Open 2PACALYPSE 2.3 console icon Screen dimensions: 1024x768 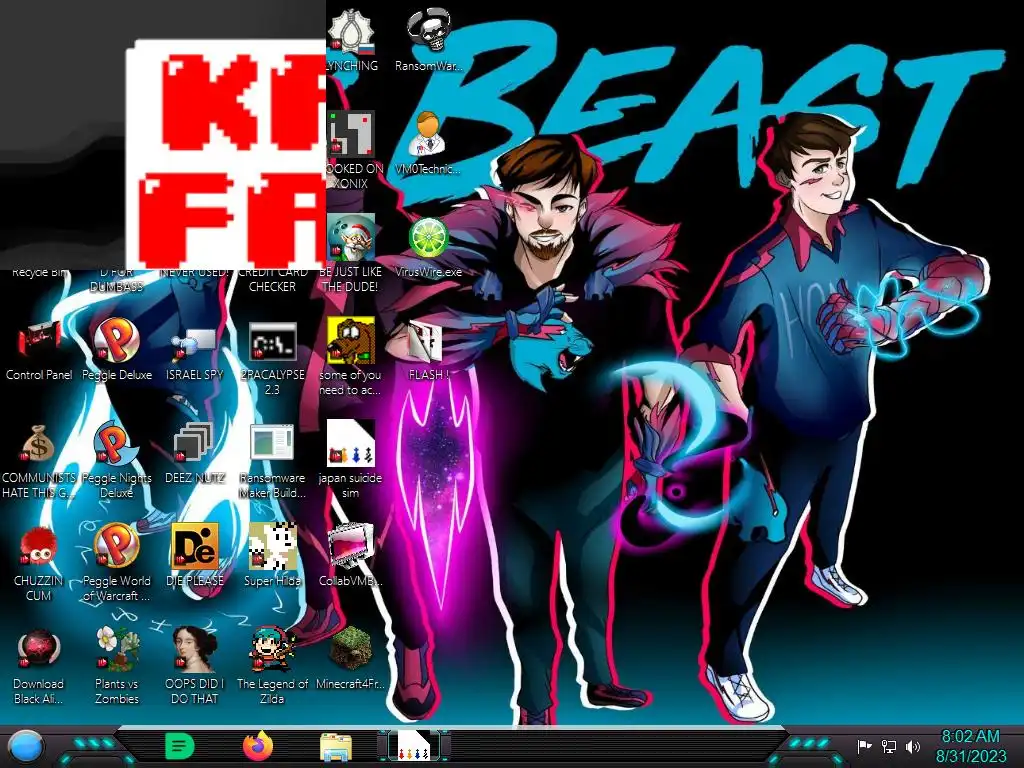(272, 342)
